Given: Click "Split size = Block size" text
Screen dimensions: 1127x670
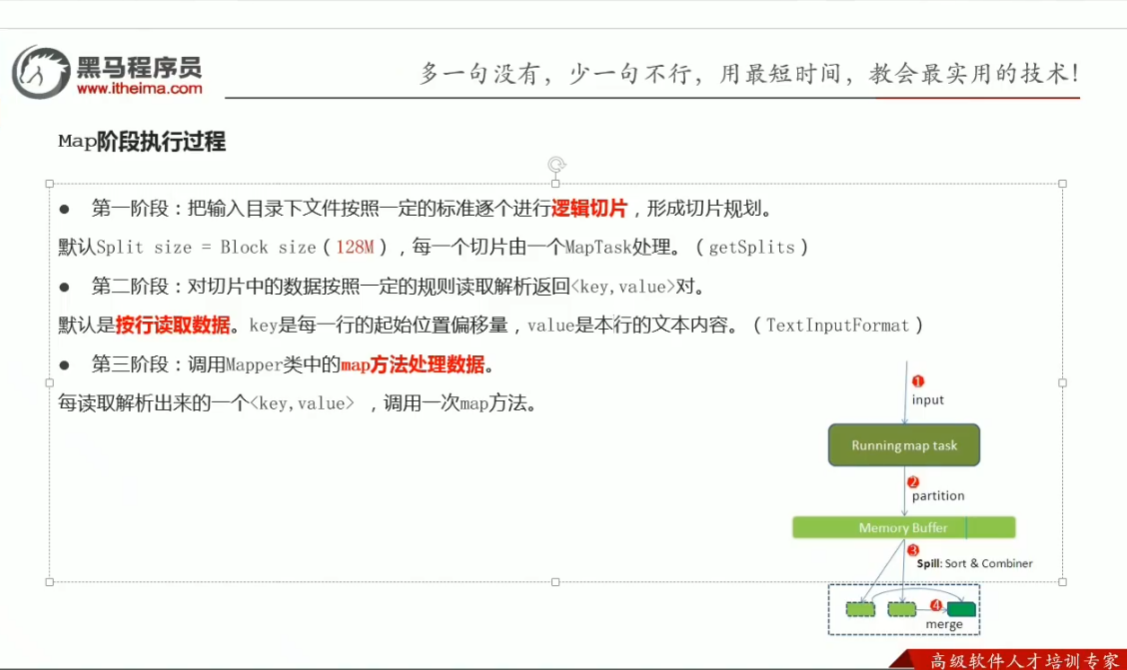Looking at the screenshot, I should coord(206,247).
